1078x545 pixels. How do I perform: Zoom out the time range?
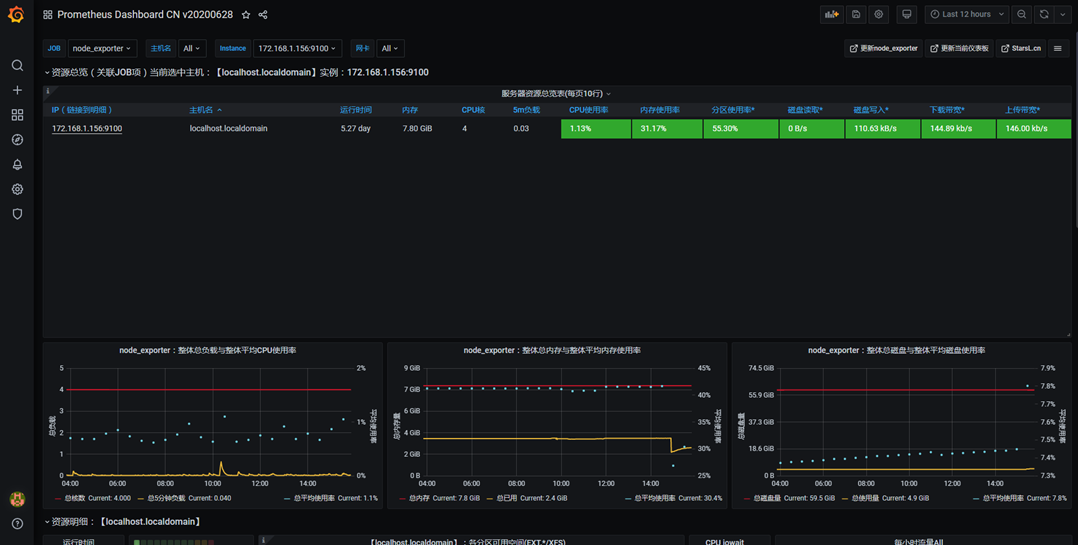(x=1022, y=14)
